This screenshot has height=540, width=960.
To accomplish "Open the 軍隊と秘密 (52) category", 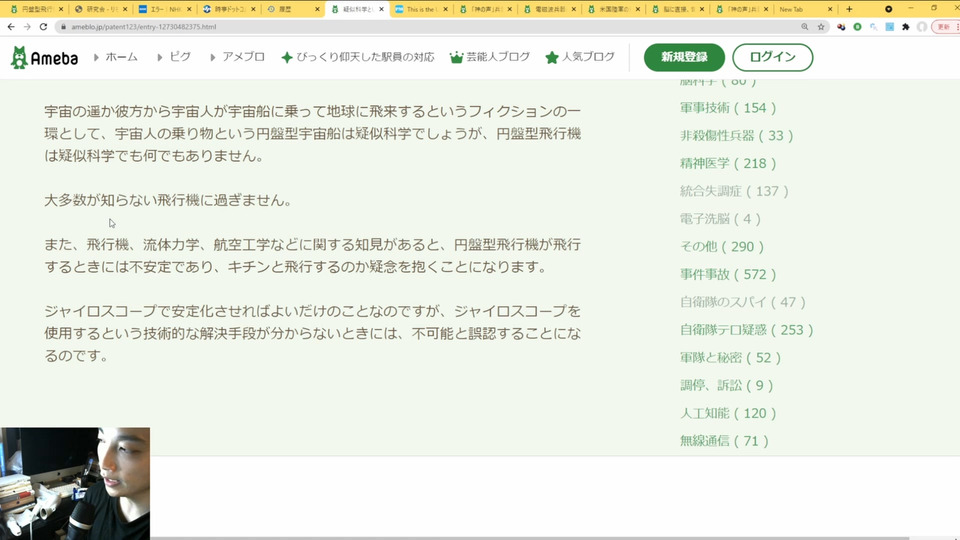I will pyautogui.click(x=730, y=358).
